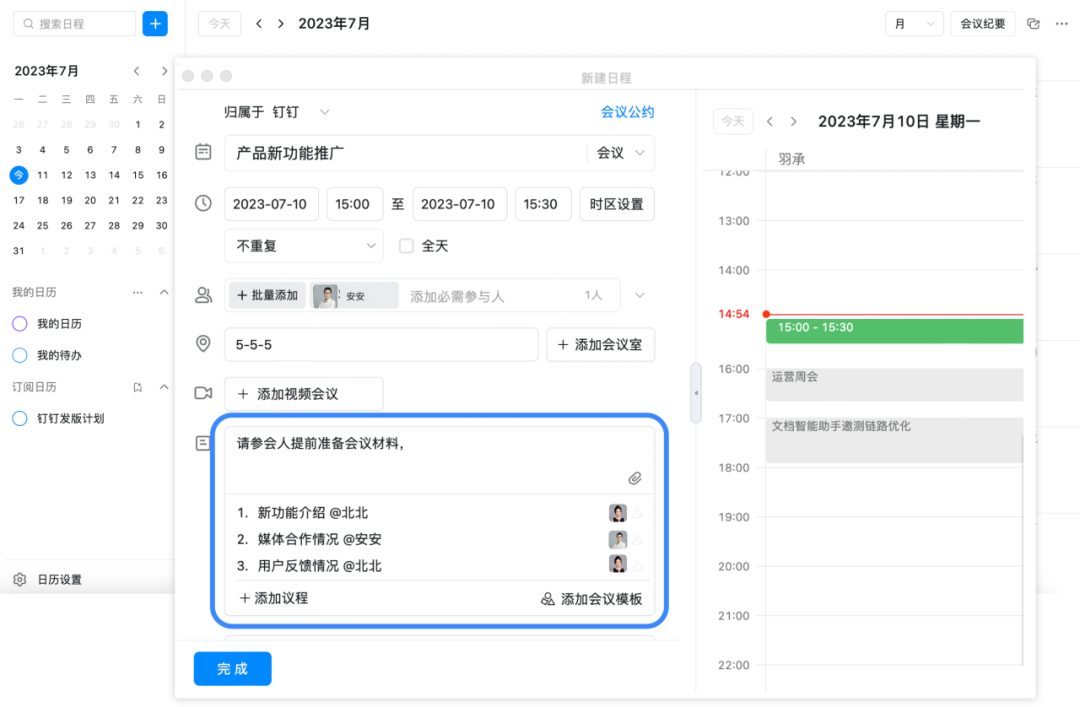The width and height of the screenshot is (1080, 707).
Task: Click the 完成 finish button
Action: point(232,669)
